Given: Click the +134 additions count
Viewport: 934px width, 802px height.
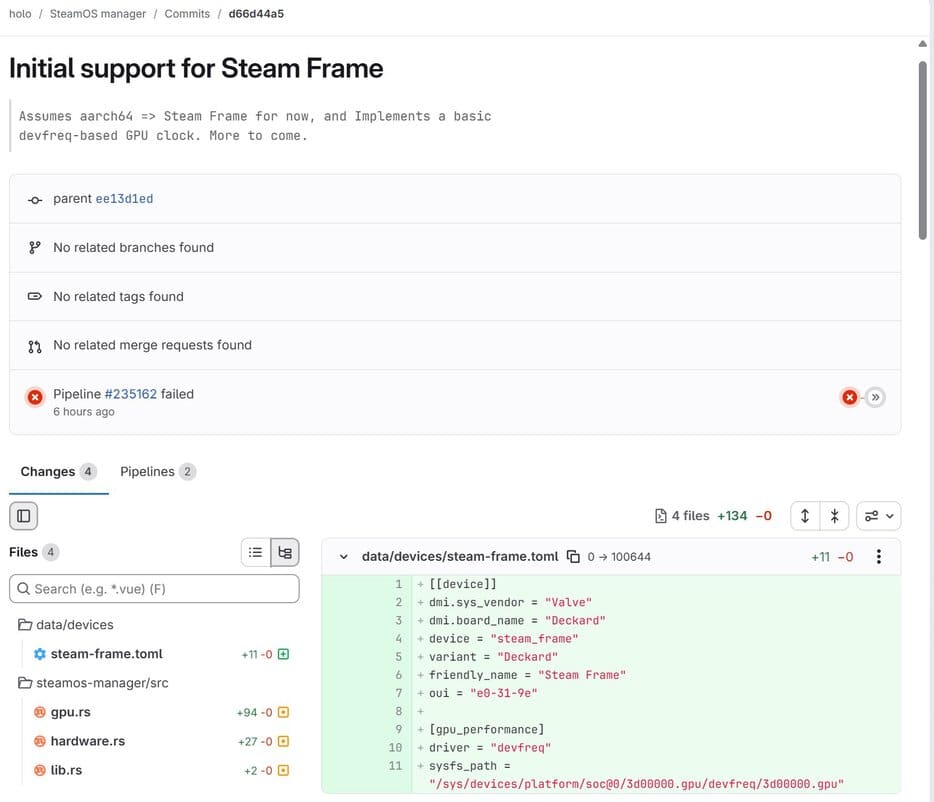Looking at the screenshot, I should (732, 516).
